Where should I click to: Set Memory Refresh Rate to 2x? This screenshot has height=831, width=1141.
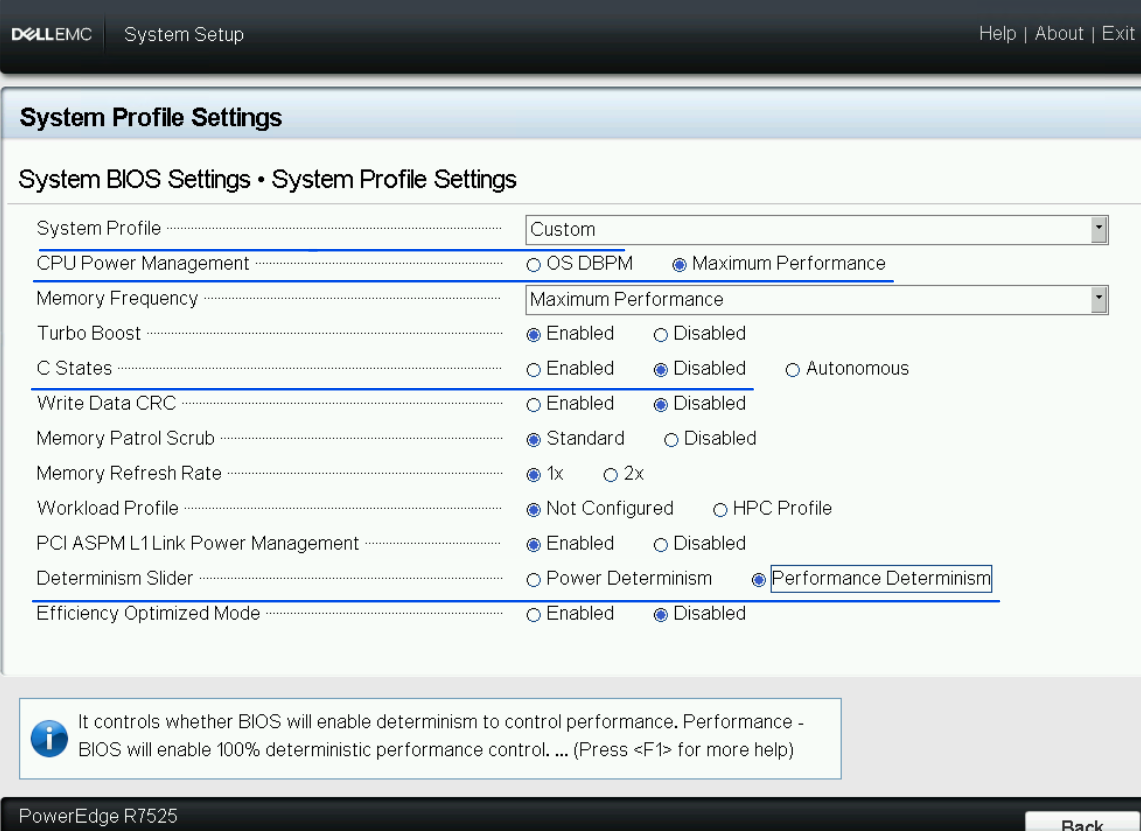[x=610, y=474]
